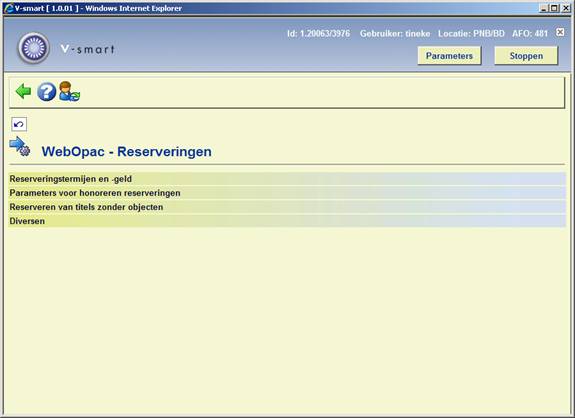This screenshot has width=575, height=418.
Task: Open the Parameters button
Action: pyautogui.click(x=449, y=56)
